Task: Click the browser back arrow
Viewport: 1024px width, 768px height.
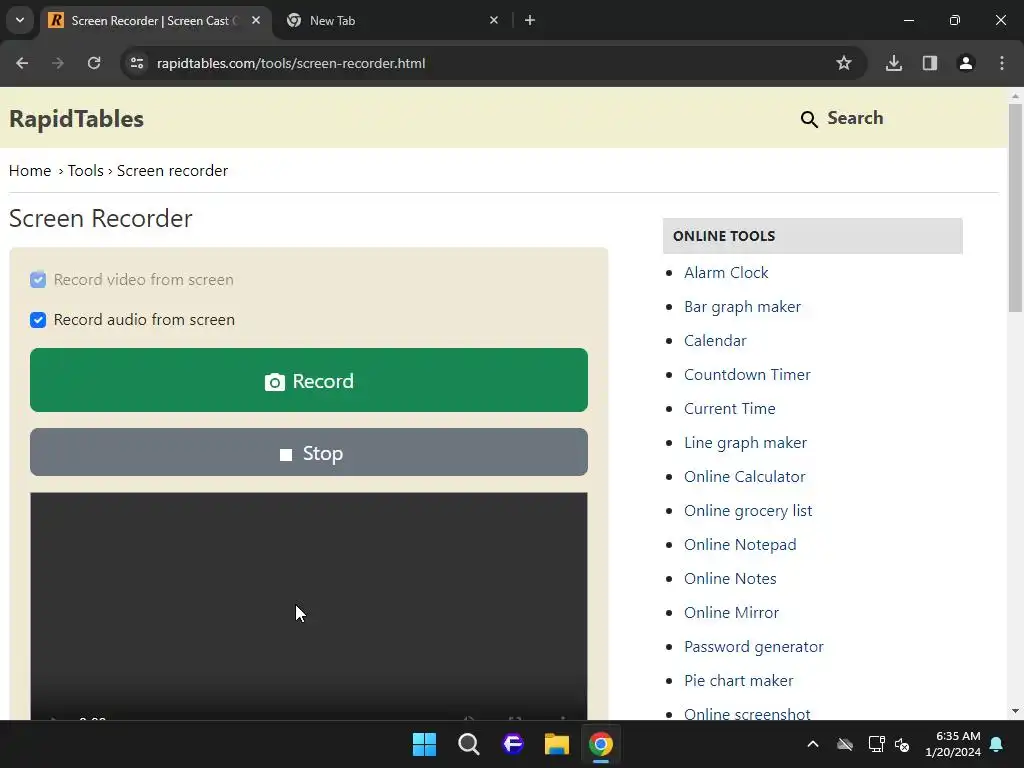Action: click(x=22, y=63)
